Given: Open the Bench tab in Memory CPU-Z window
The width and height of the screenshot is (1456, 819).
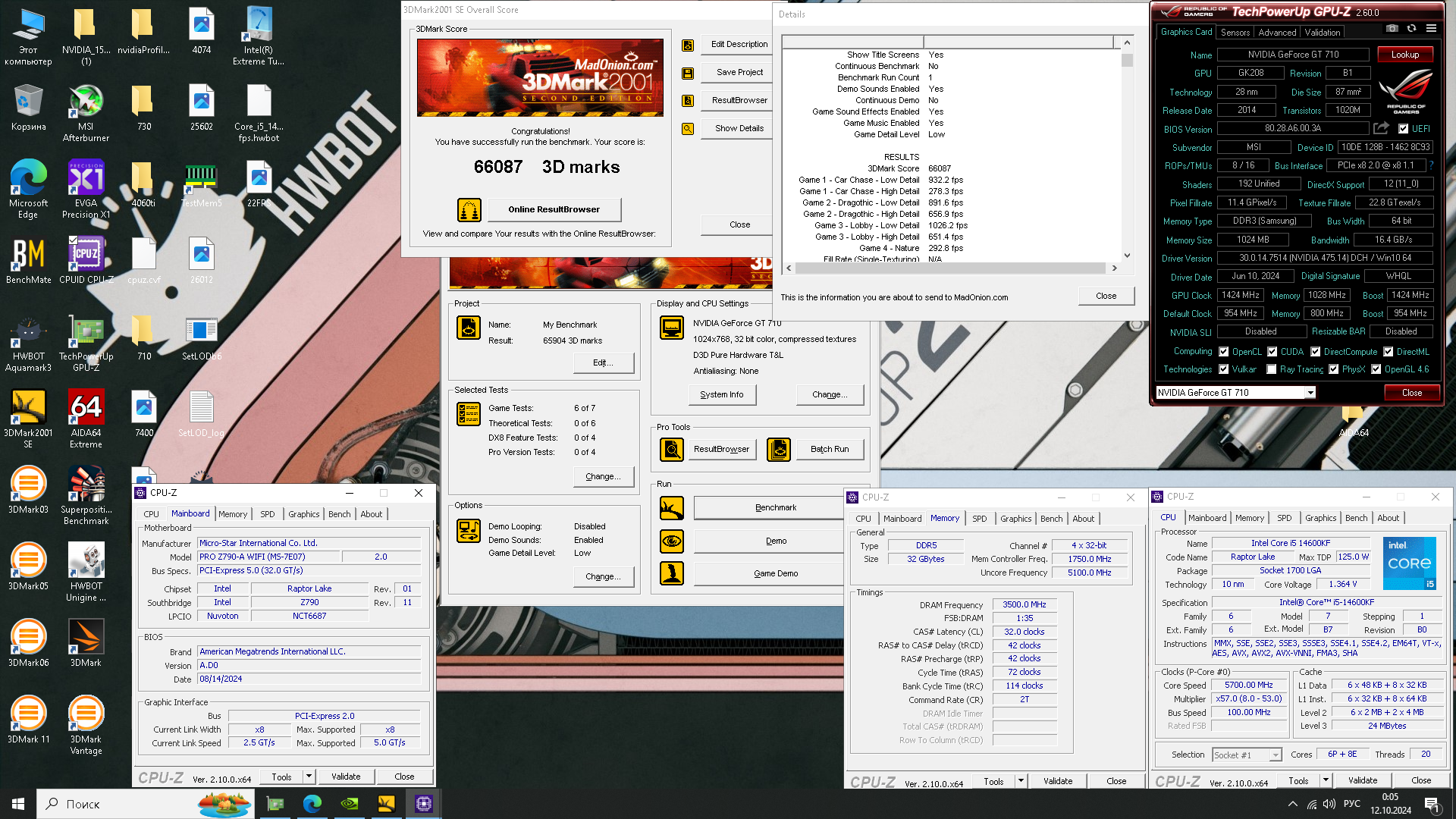Looking at the screenshot, I should tap(1051, 519).
